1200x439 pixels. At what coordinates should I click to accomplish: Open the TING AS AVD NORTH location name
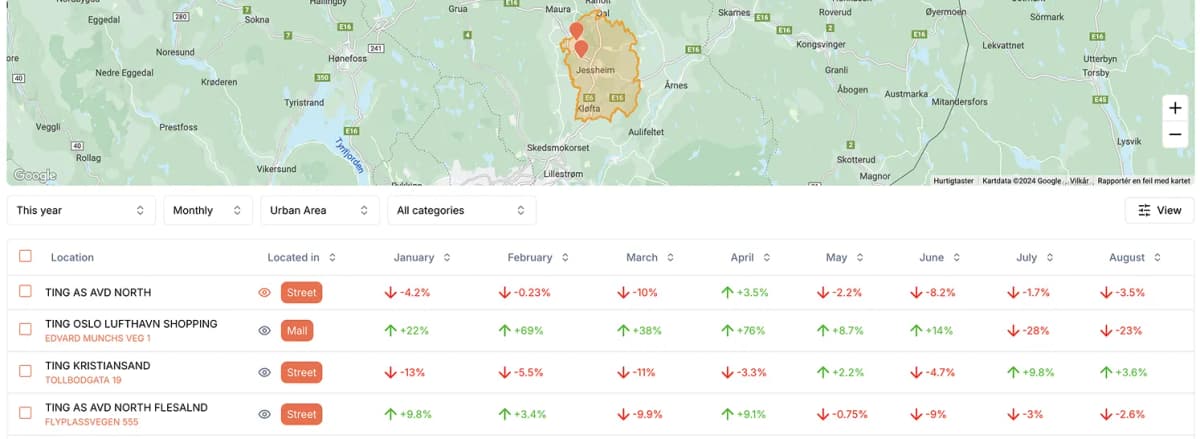point(98,292)
